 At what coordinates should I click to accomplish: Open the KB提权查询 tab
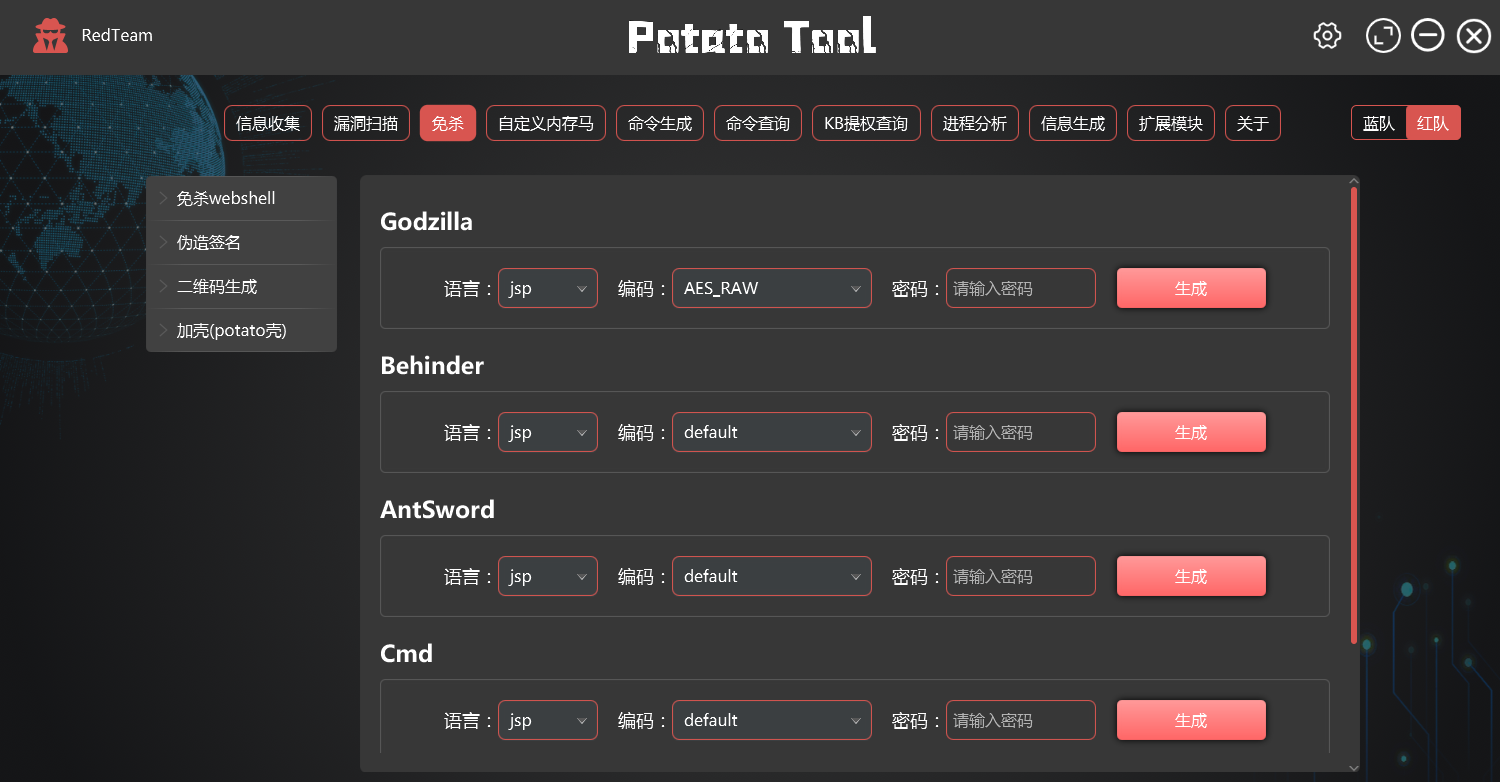[866, 123]
